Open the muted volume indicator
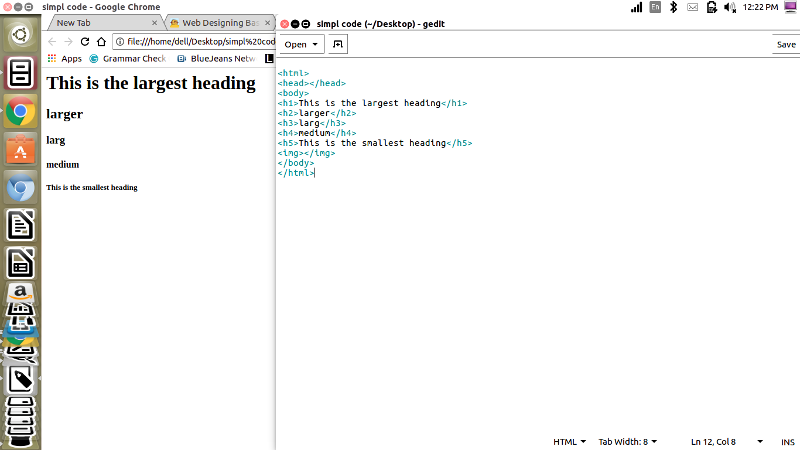This screenshot has height=450, width=800. click(730, 7)
